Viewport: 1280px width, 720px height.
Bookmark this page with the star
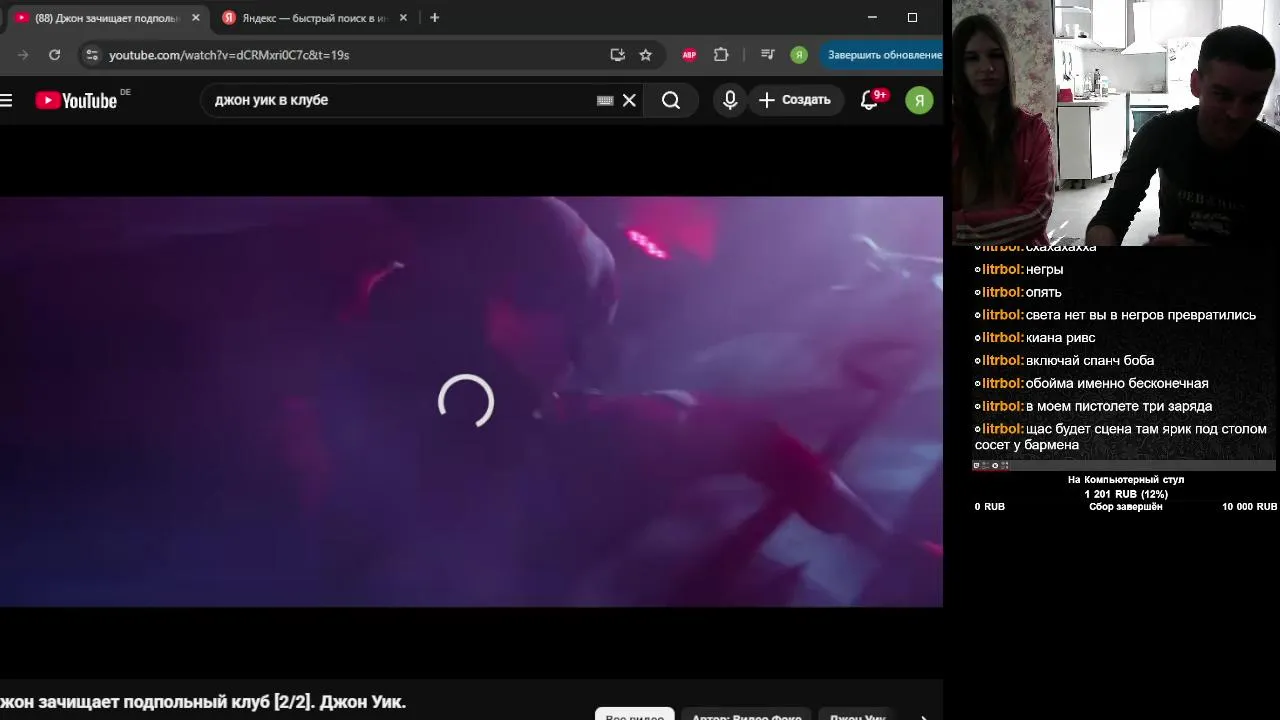click(645, 55)
